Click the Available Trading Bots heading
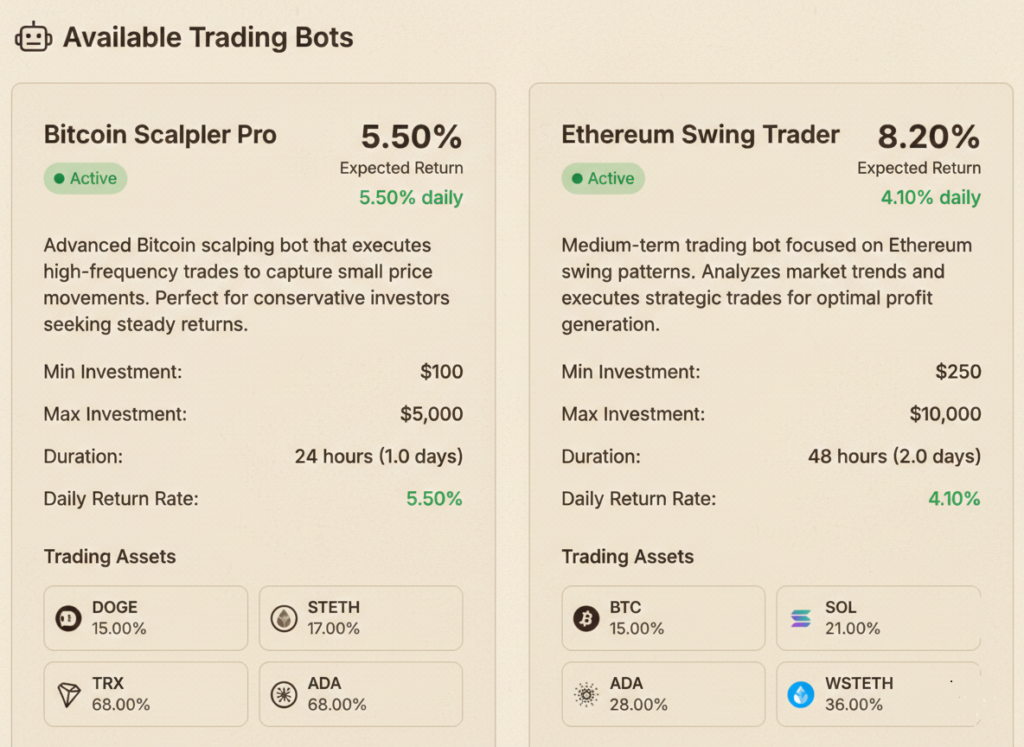 pos(208,38)
